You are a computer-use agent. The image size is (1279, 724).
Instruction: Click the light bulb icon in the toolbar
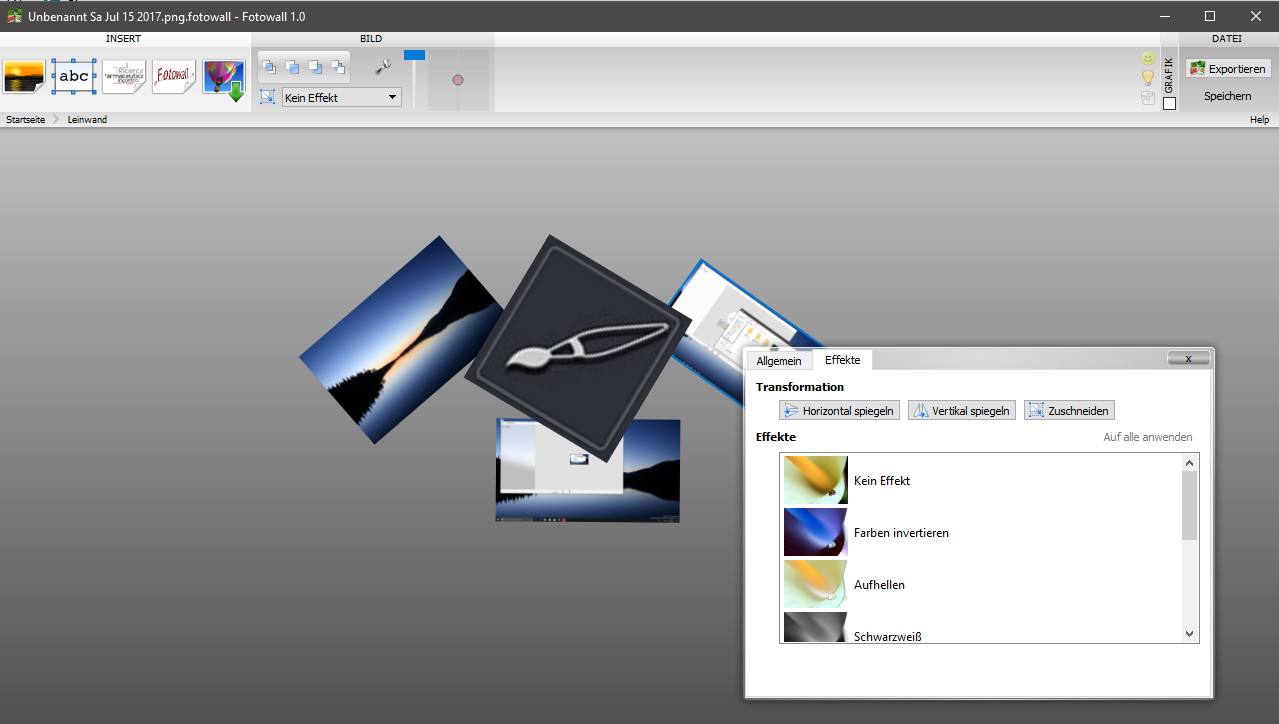(x=1148, y=78)
